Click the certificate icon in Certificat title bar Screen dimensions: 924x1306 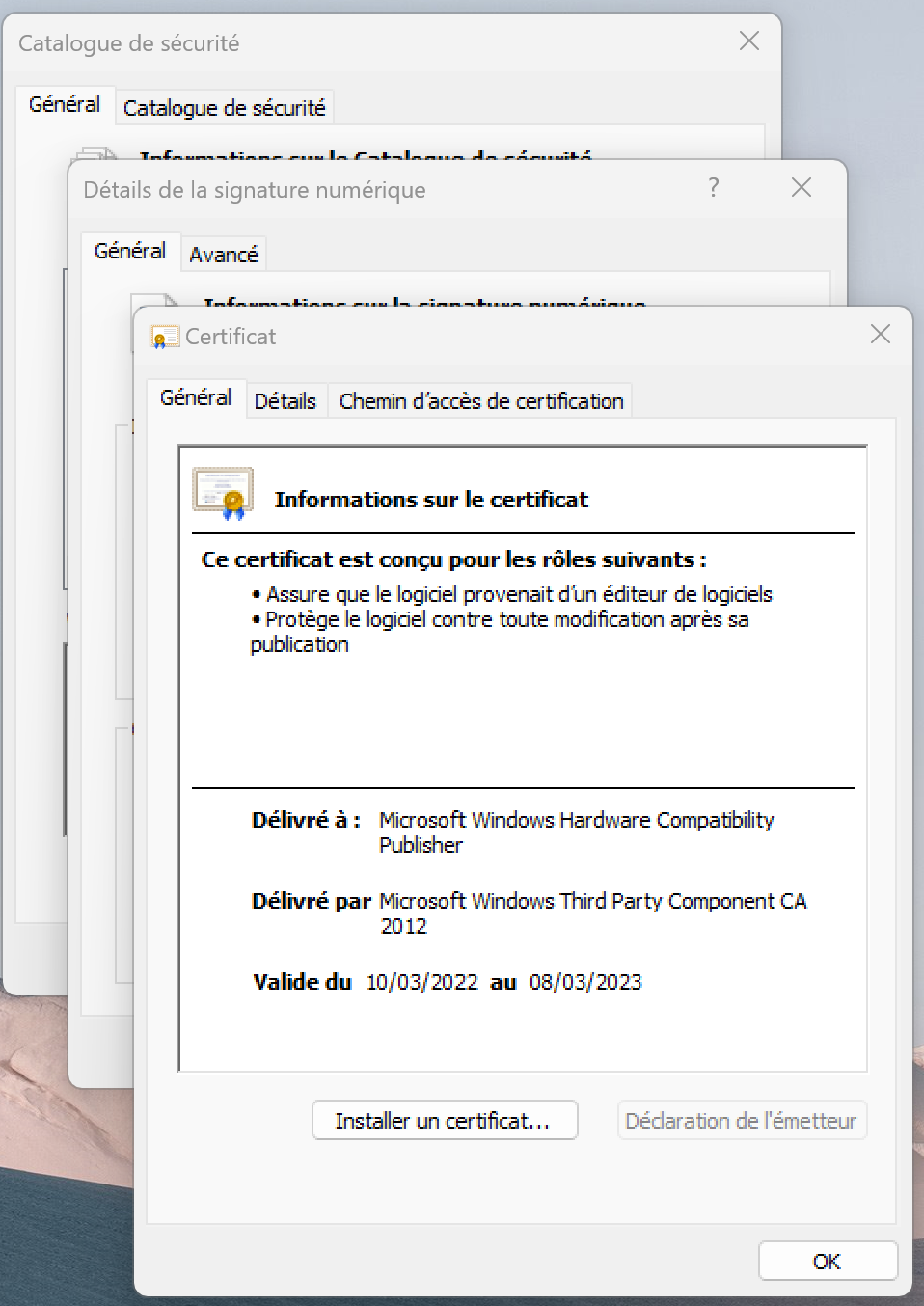[x=165, y=337]
